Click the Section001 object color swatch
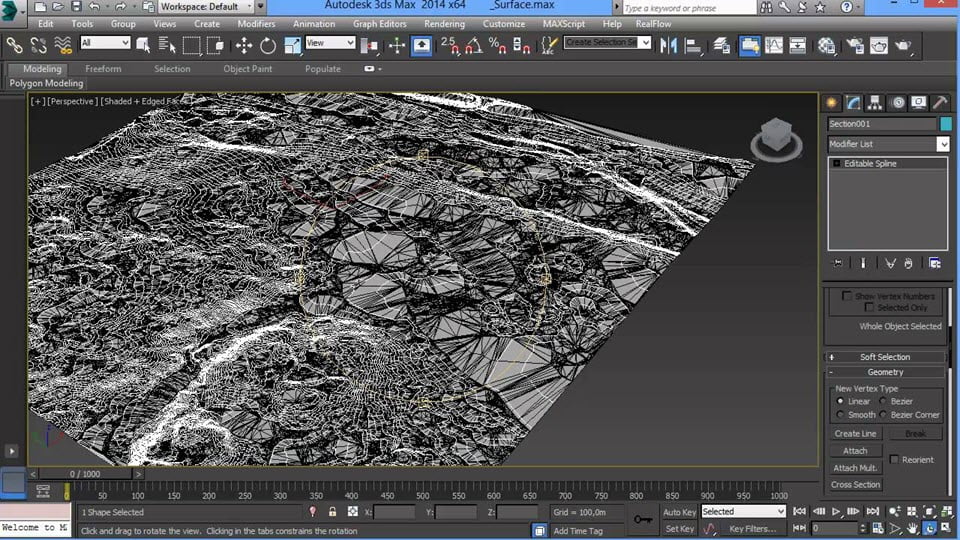960x540 pixels. coord(946,124)
